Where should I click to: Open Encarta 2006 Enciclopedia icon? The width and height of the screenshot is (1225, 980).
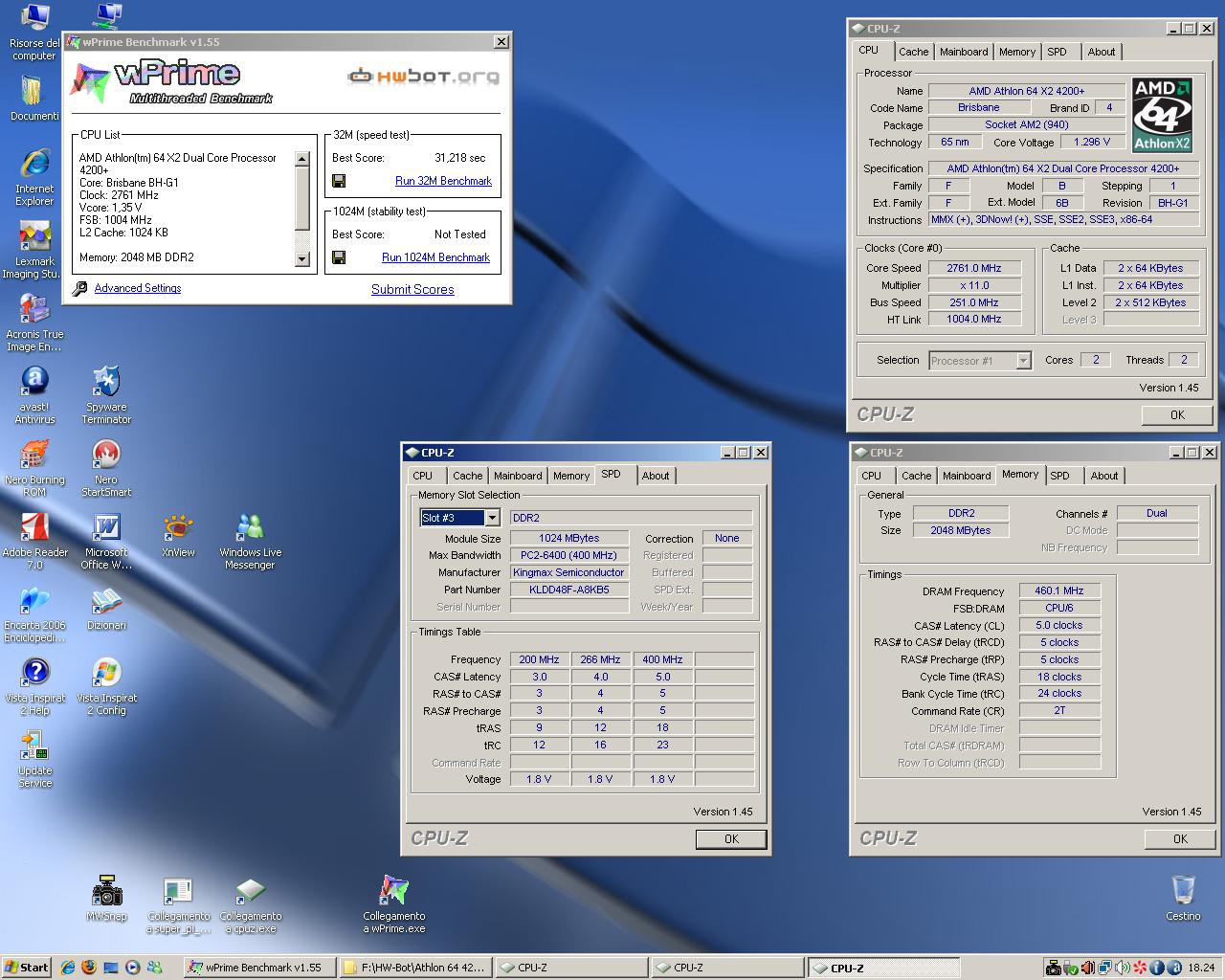coord(34,613)
